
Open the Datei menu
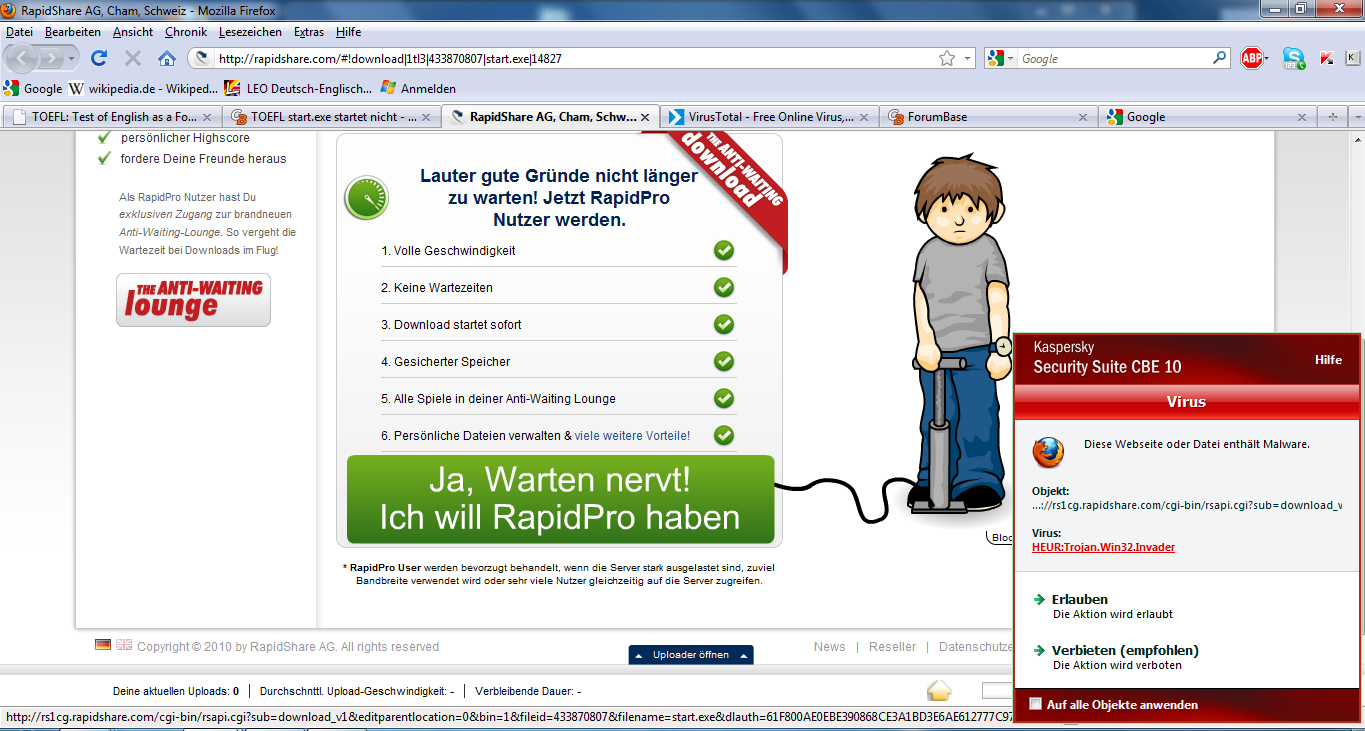tap(20, 32)
